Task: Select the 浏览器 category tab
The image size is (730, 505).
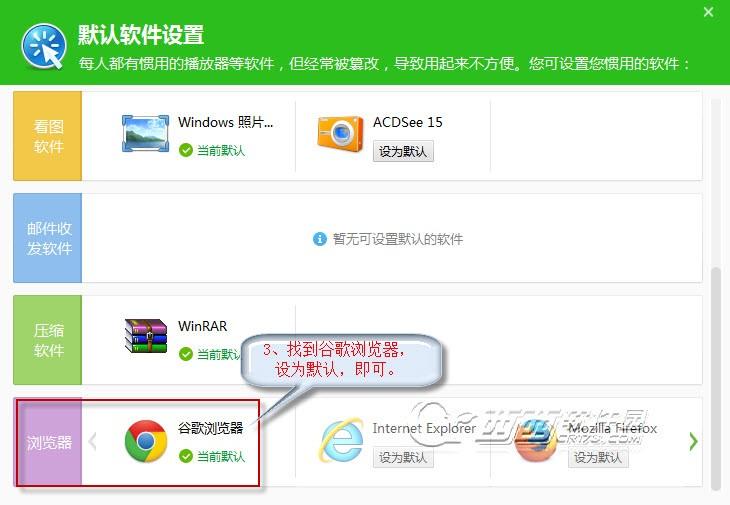Action: 49,442
